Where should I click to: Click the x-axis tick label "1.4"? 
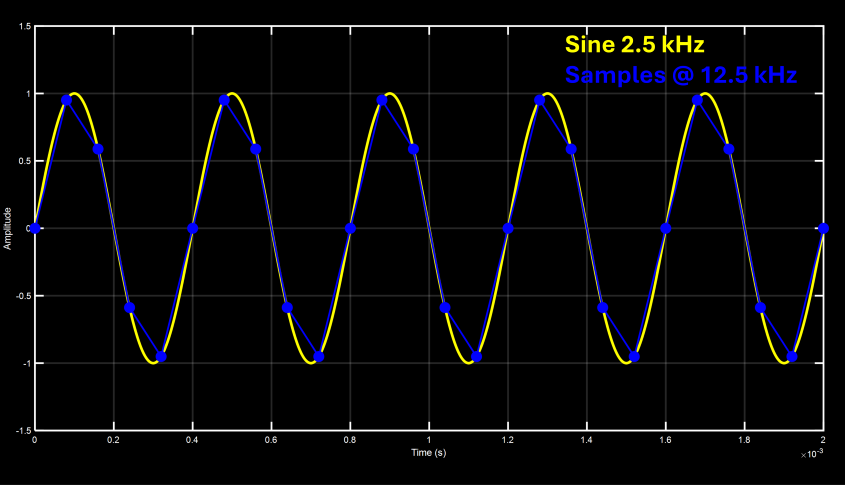pos(586,440)
